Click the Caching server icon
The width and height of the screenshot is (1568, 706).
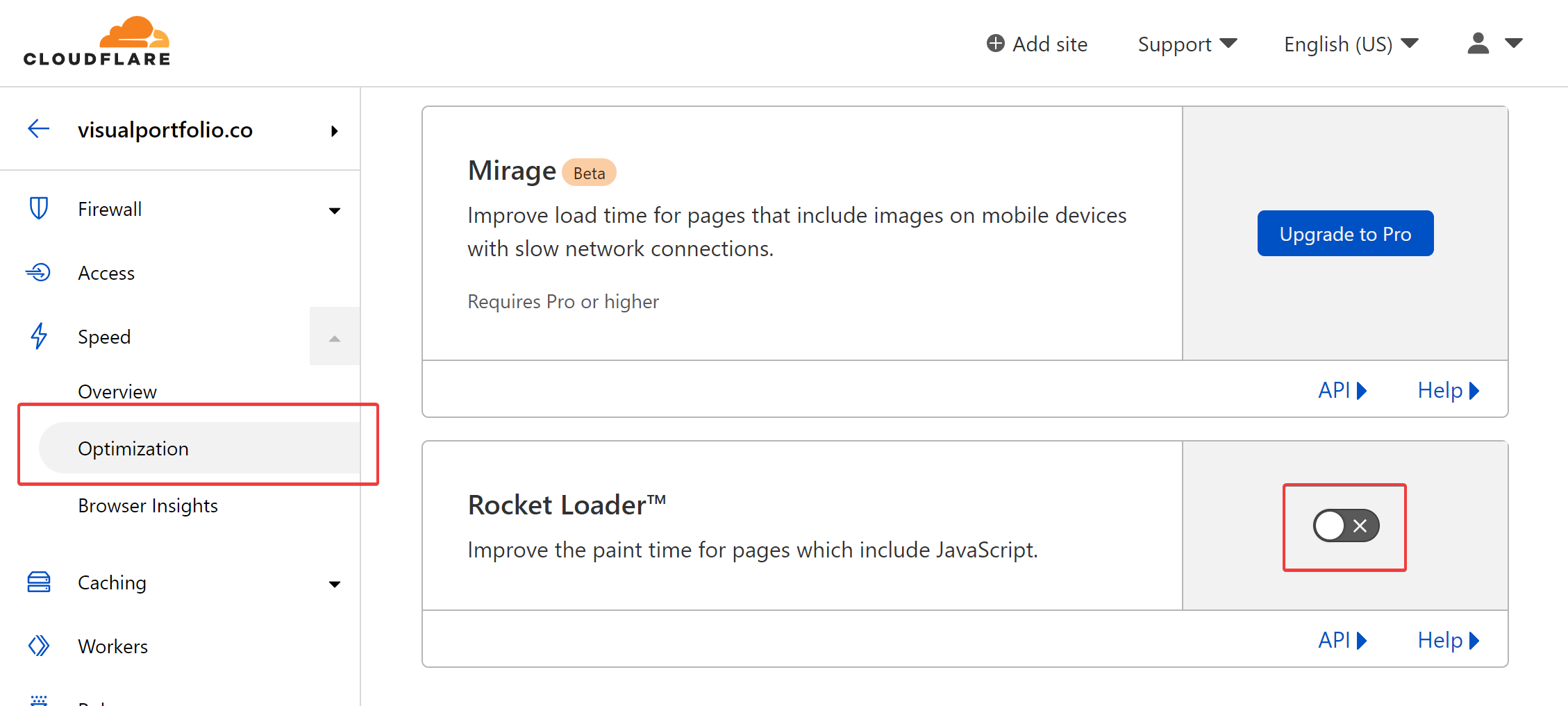[x=39, y=582]
